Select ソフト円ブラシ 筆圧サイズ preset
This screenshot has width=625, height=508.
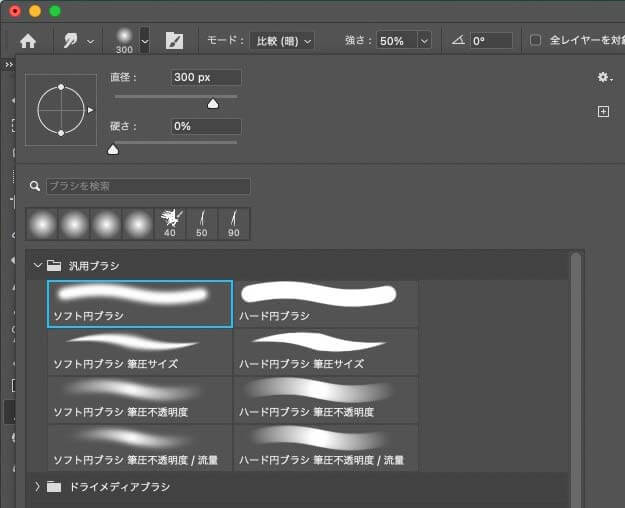click(140, 352)
